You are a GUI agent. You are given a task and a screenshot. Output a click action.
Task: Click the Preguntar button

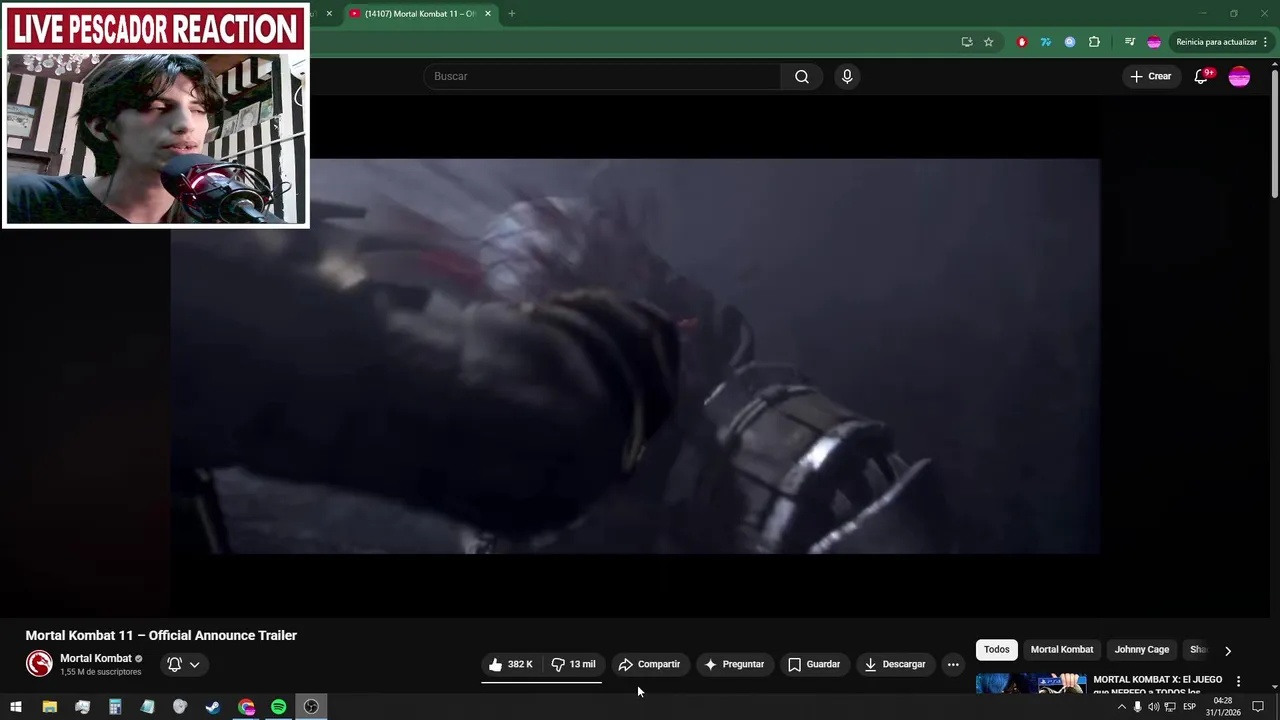734,664
